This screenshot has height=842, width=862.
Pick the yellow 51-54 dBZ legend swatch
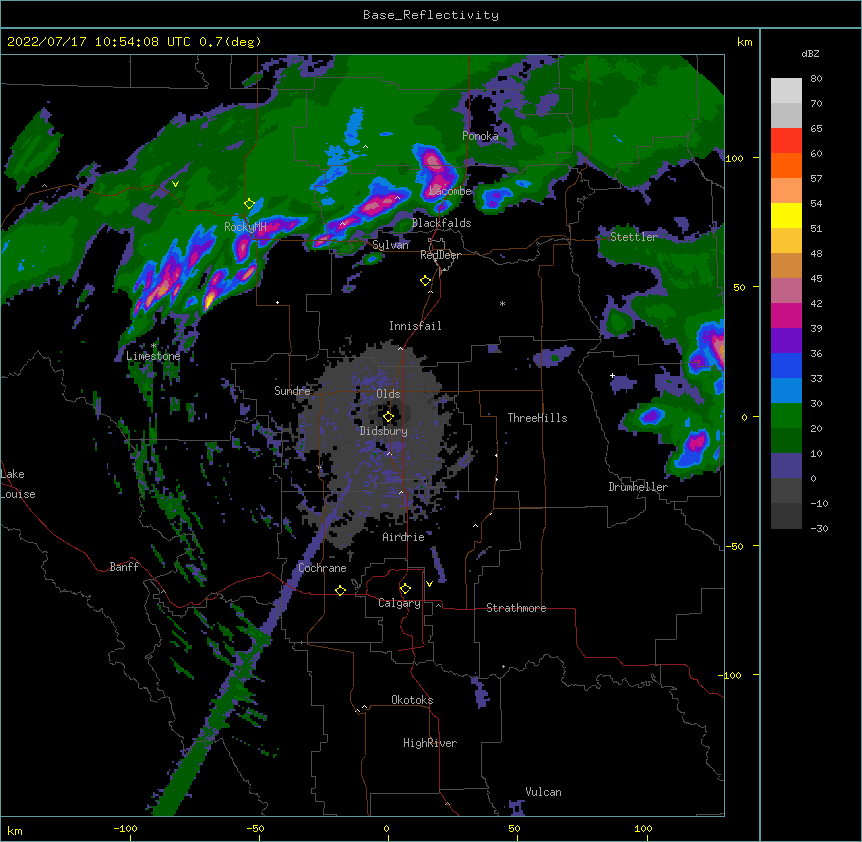coord(786,215)
